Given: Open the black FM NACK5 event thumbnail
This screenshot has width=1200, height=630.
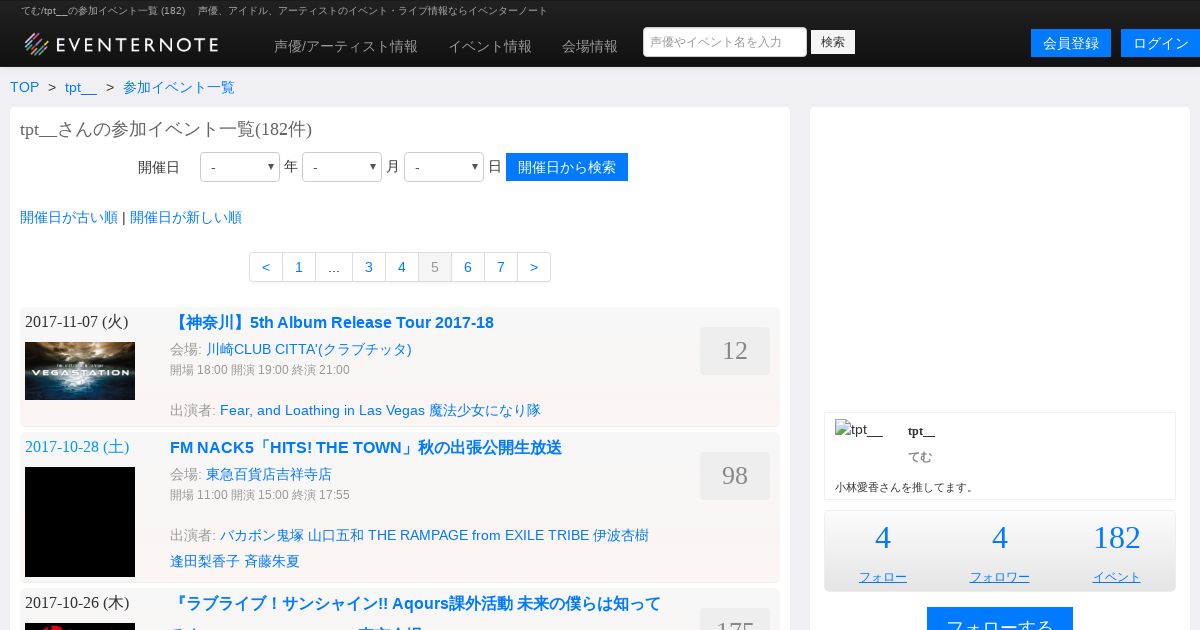Looking at the screenshot, I should click(80, 522).
